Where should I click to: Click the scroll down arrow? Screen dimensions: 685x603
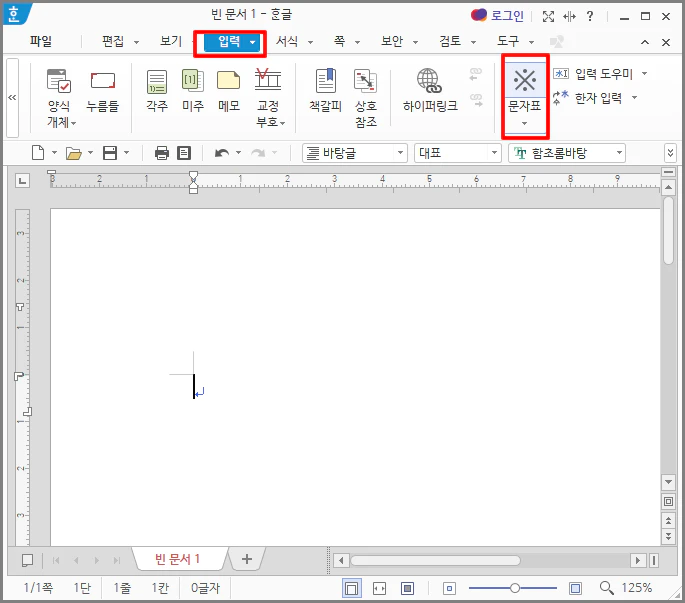point(668,482)
